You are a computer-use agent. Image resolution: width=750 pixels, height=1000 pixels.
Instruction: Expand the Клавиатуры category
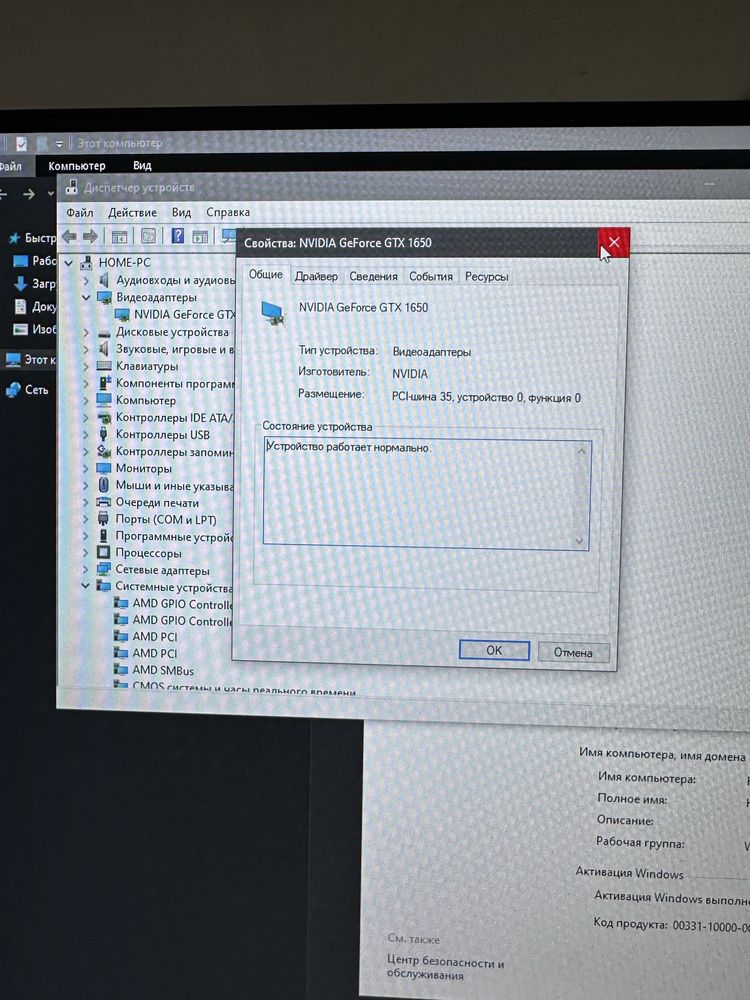click(x=86, y=367)
